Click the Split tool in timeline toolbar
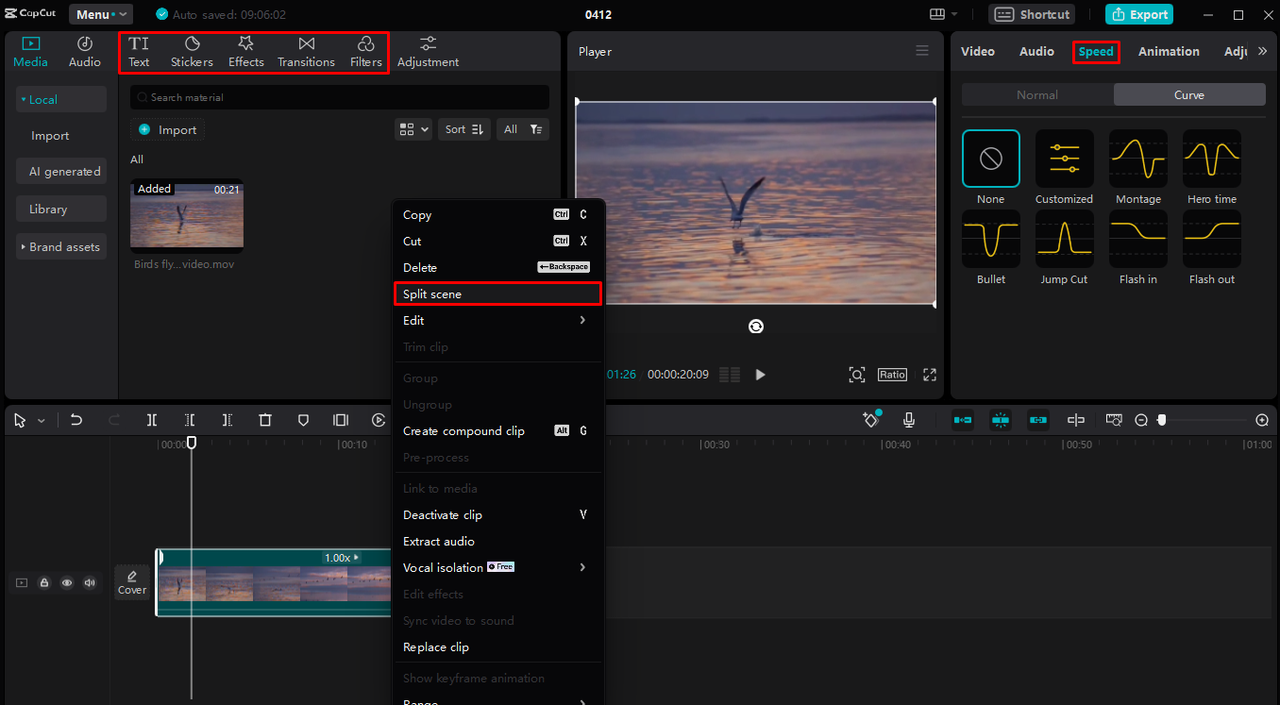 point(152,420)
